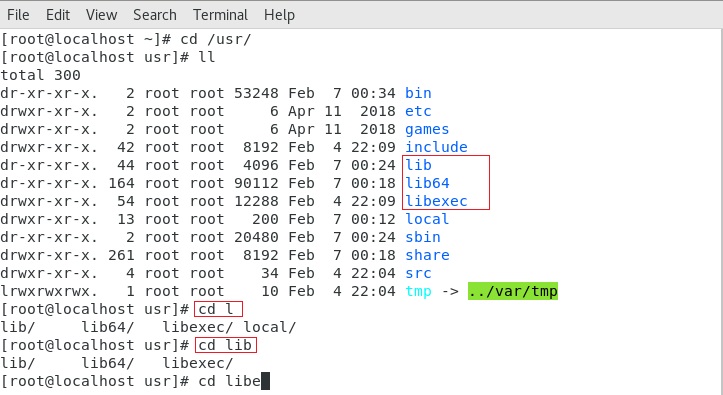Screen dimensions: 723x395
Task: Click the 'cd lib' command text
Action: tap(225, 345)
